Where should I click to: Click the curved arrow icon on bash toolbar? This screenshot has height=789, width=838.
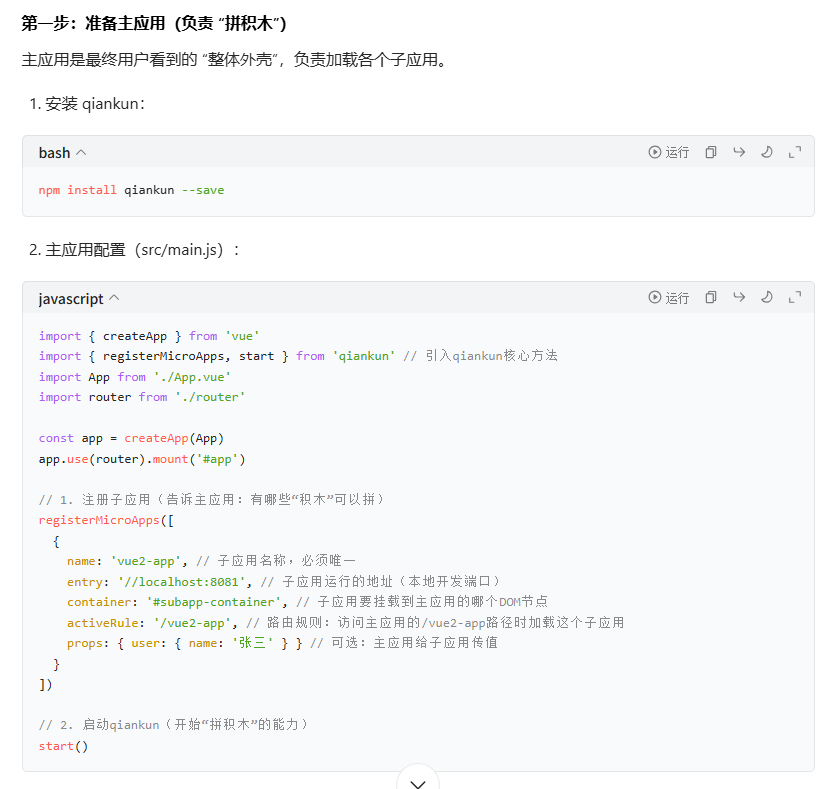coord(739,152)
